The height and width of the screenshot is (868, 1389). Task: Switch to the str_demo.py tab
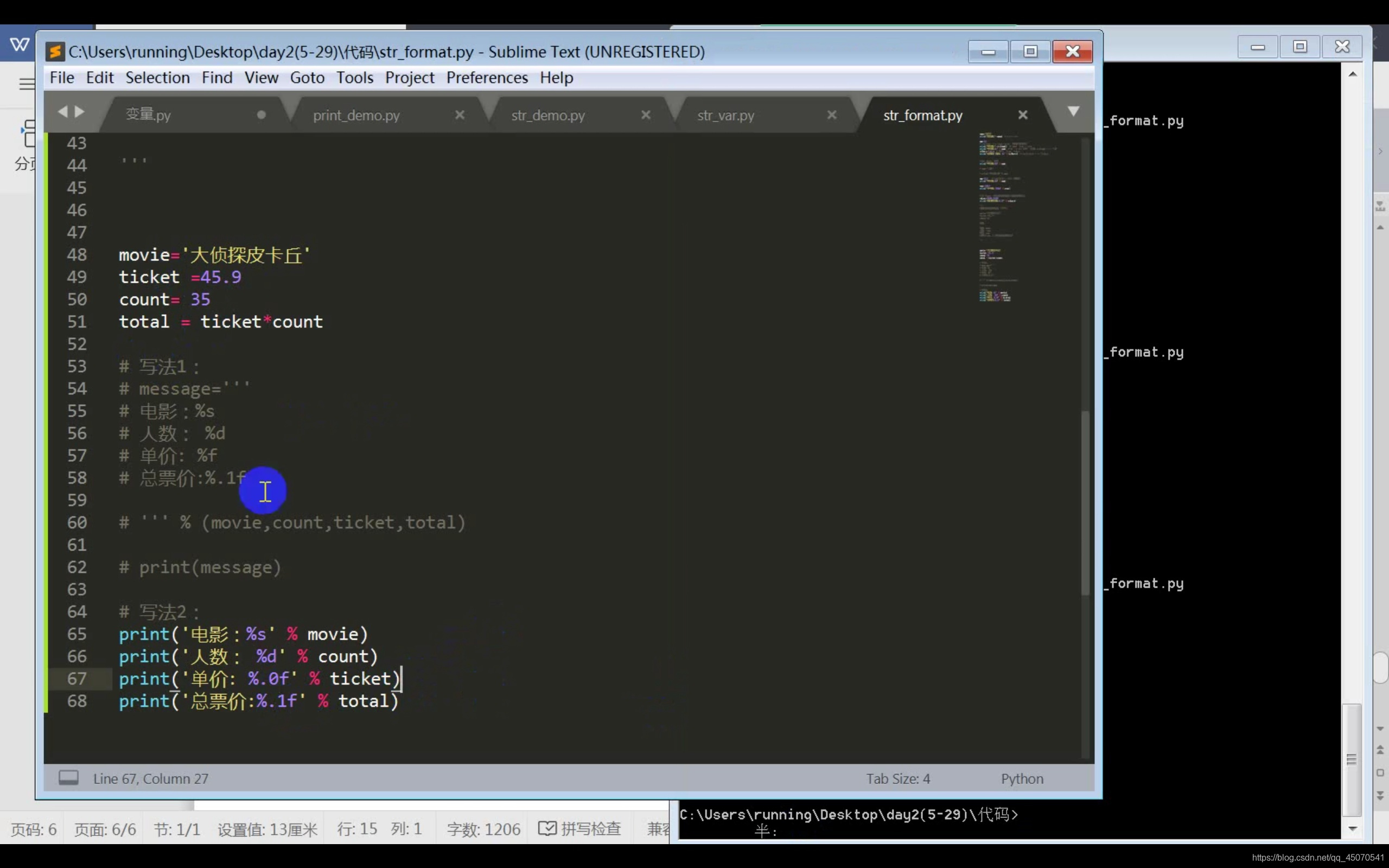pos(547,116)
